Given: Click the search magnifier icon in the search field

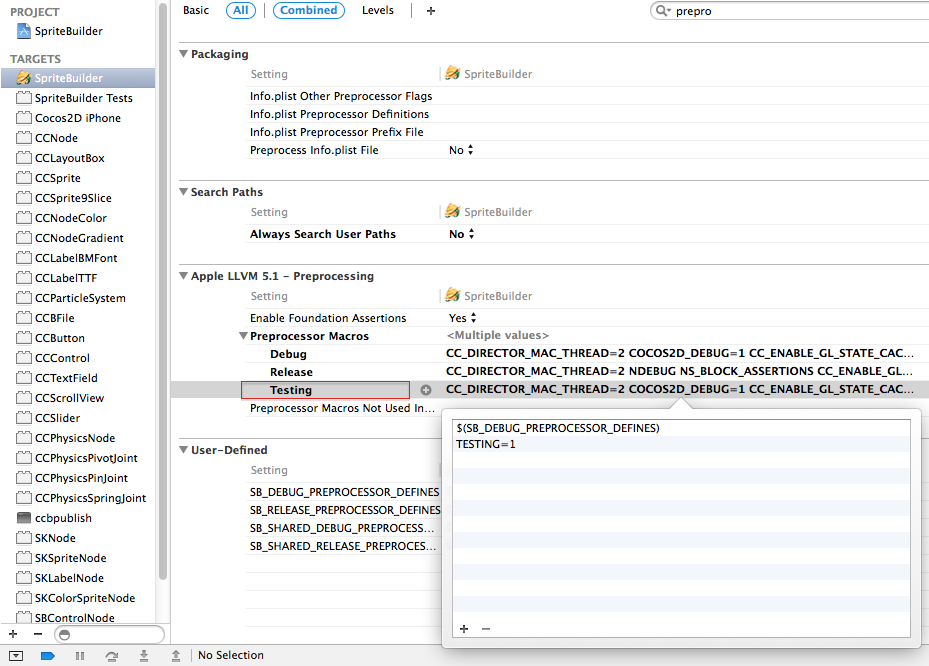Looking at the screenshot, I should point(662,11).
